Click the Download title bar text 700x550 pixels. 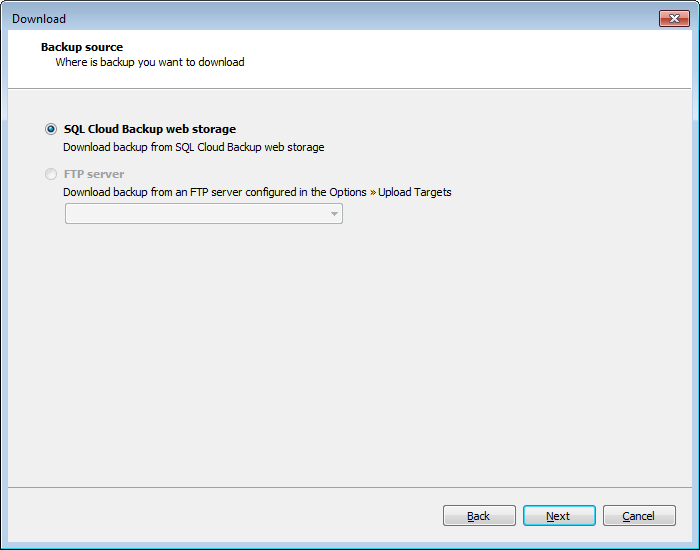(x=39, y=19)
